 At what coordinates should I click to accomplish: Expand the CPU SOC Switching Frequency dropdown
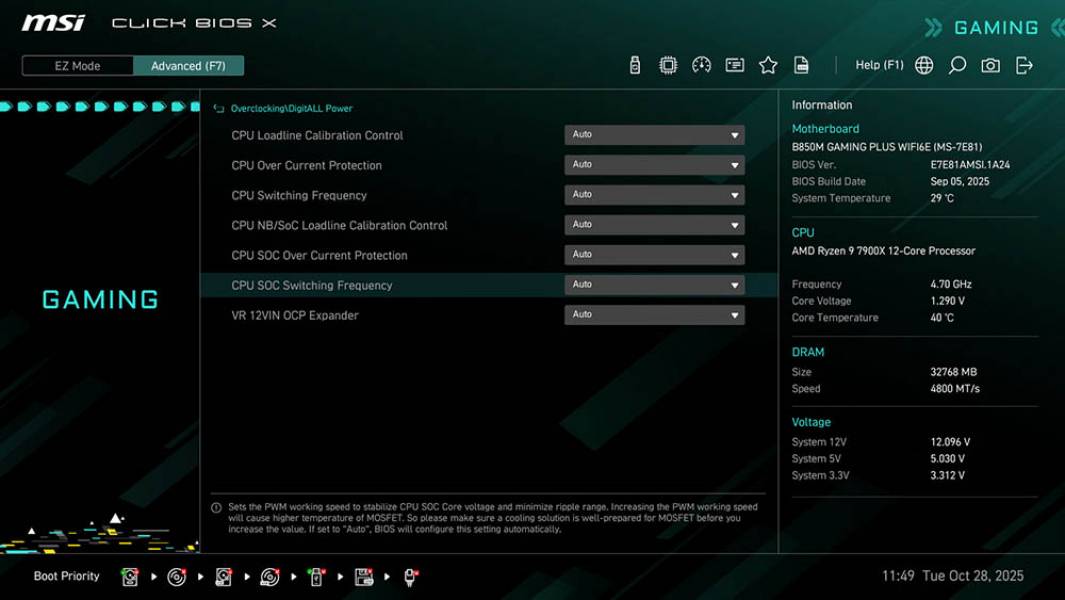655,284
